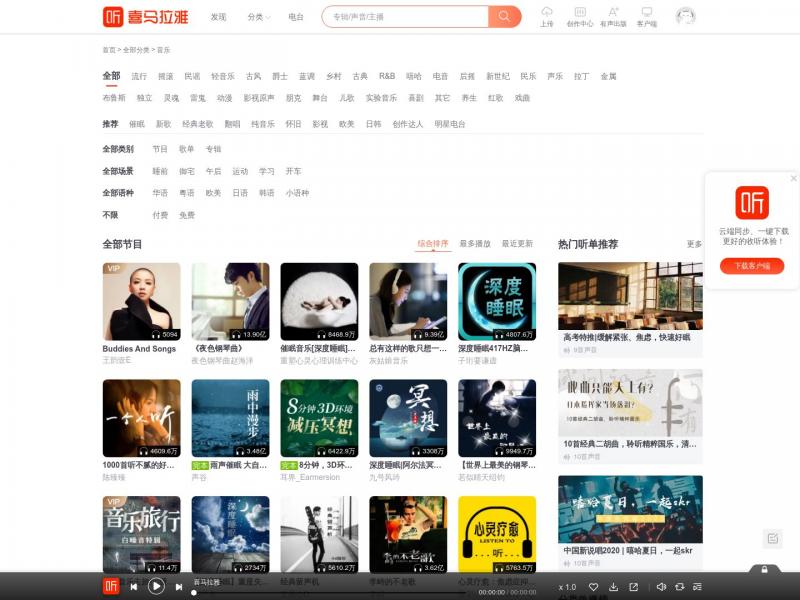Open Buddies And Songs album cover
This screenshot has height=600, width=800.
pos(141,301)
